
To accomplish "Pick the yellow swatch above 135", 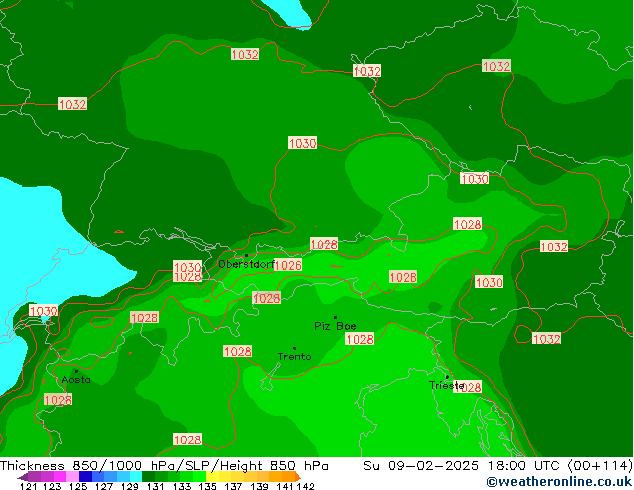I will point(212,477).
